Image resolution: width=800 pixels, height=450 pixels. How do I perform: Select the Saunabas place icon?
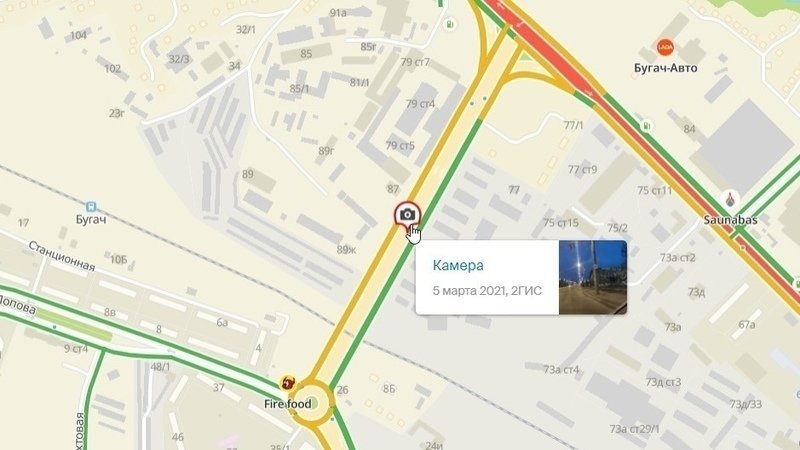click(x=731, y=199)
